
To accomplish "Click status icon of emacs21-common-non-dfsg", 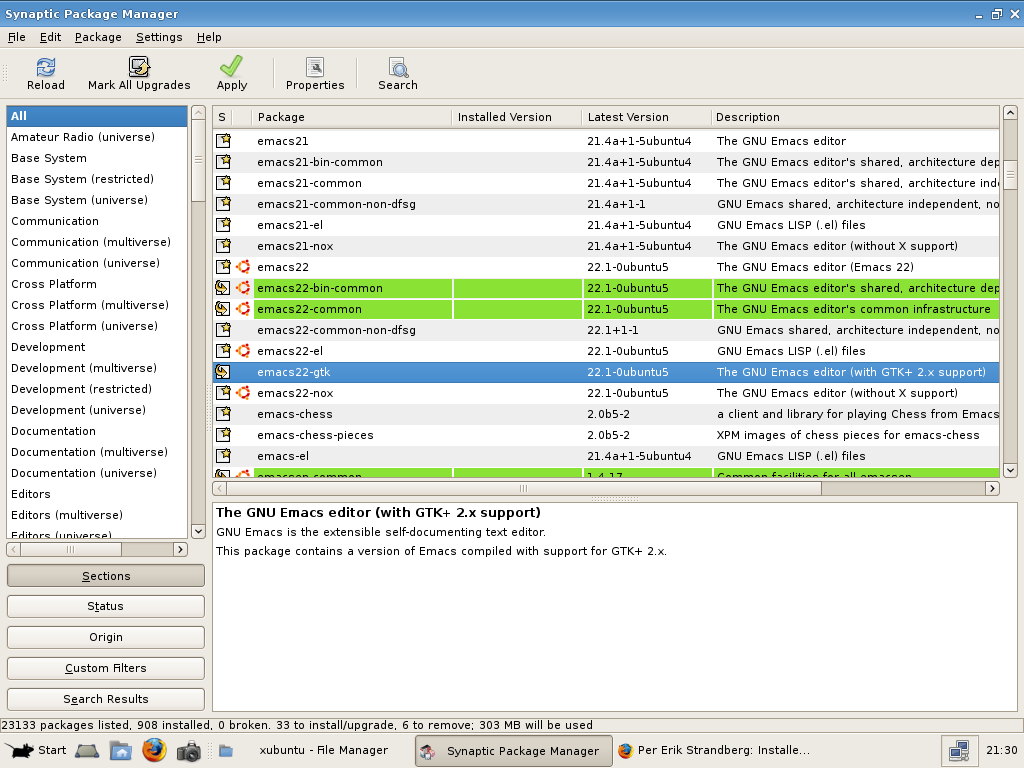I will pyautogui.click(x=223, y=204).
